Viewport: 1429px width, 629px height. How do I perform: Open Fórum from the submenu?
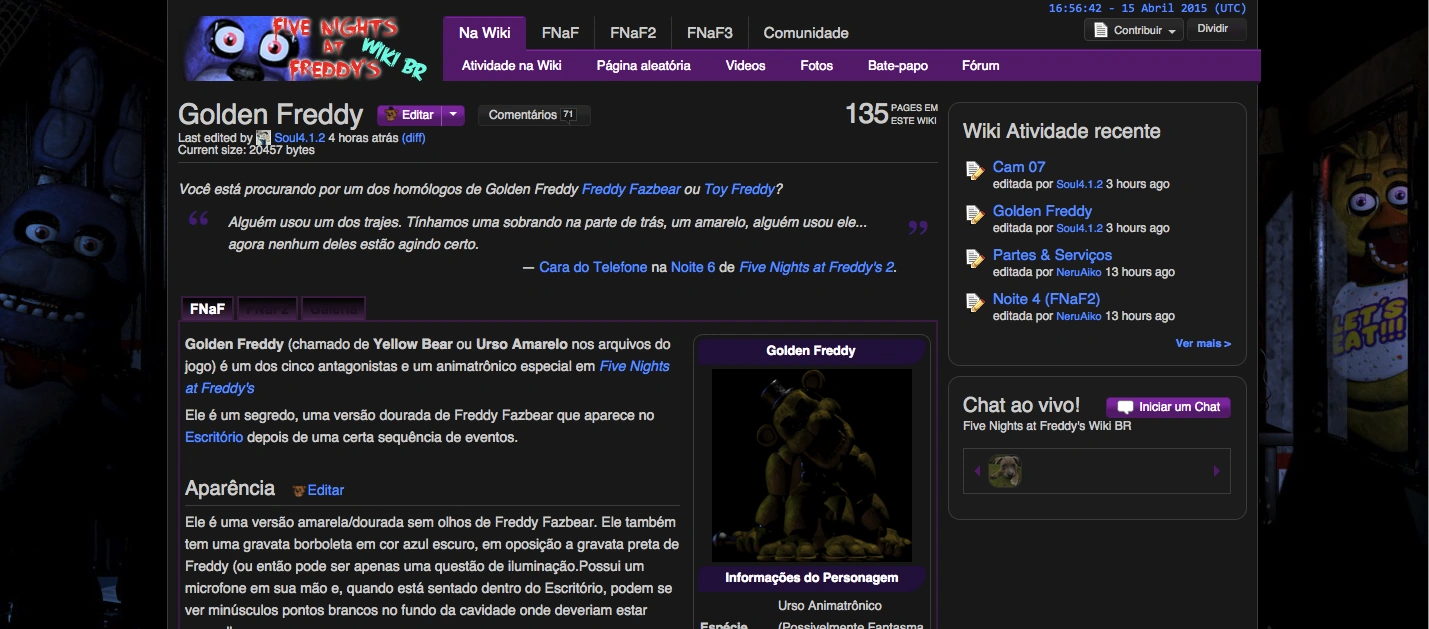coord(981,66)
